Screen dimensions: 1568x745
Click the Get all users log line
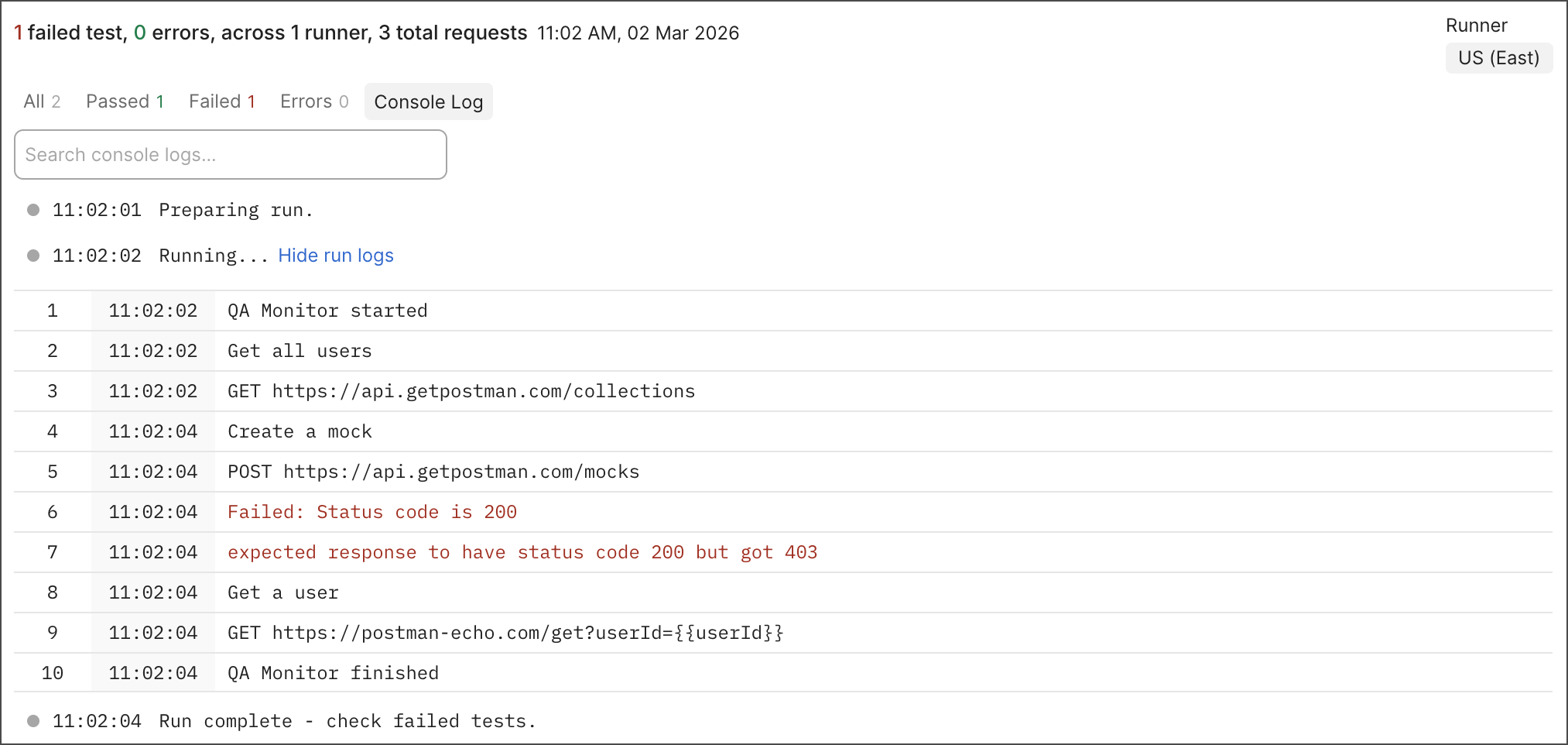[300, 351]
